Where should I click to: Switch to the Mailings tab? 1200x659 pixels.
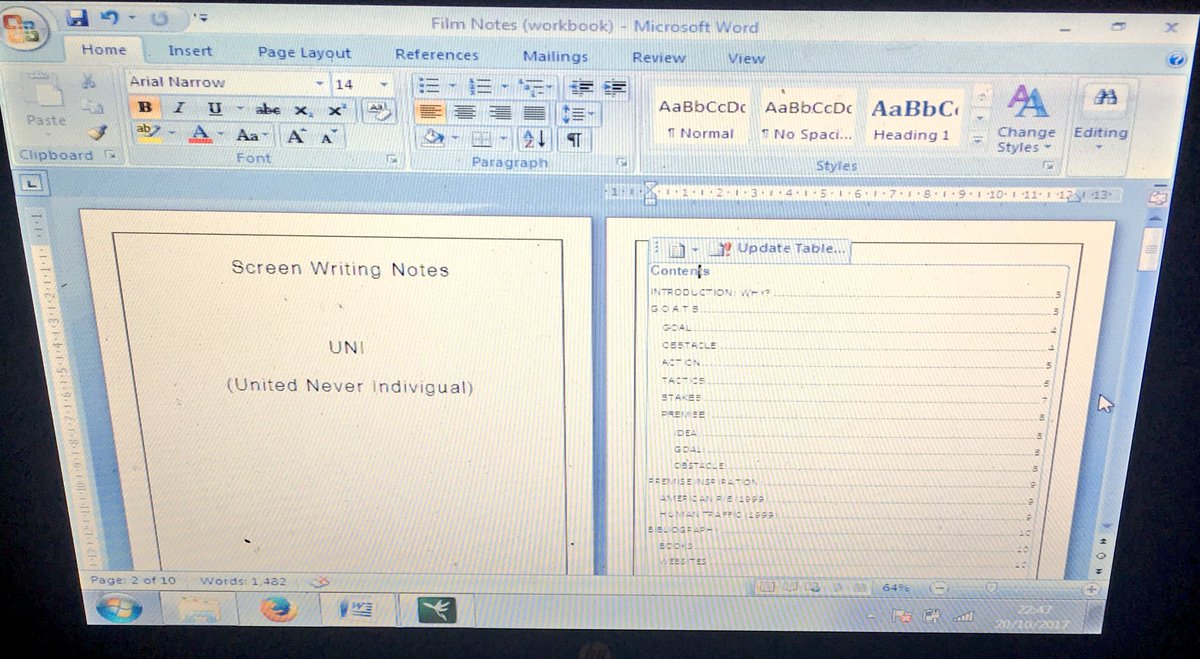tap(555, 57)
